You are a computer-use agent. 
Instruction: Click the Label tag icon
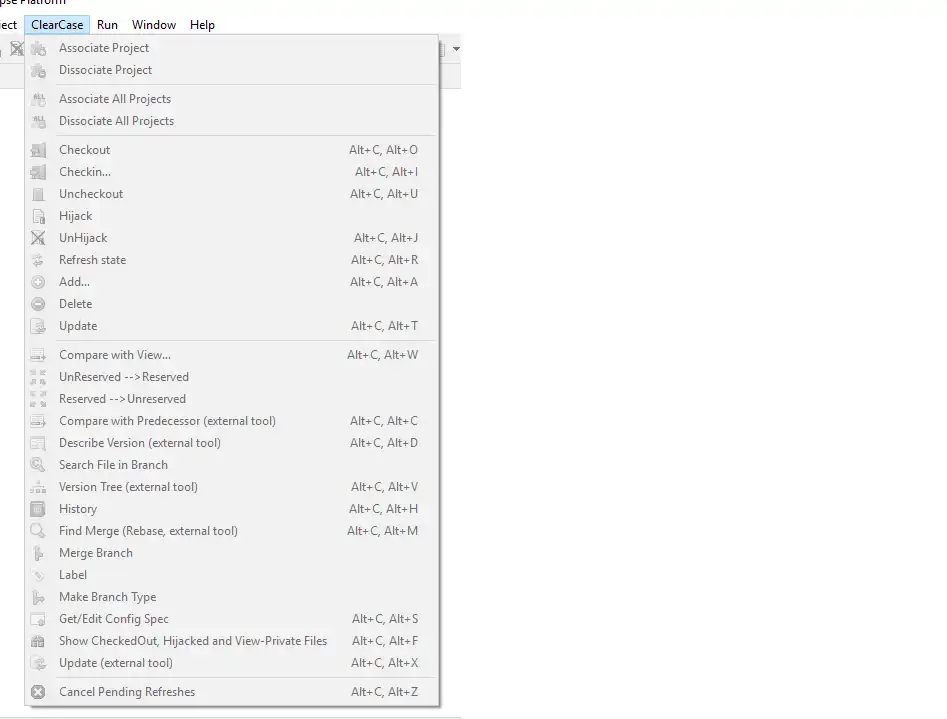[38, 575]
